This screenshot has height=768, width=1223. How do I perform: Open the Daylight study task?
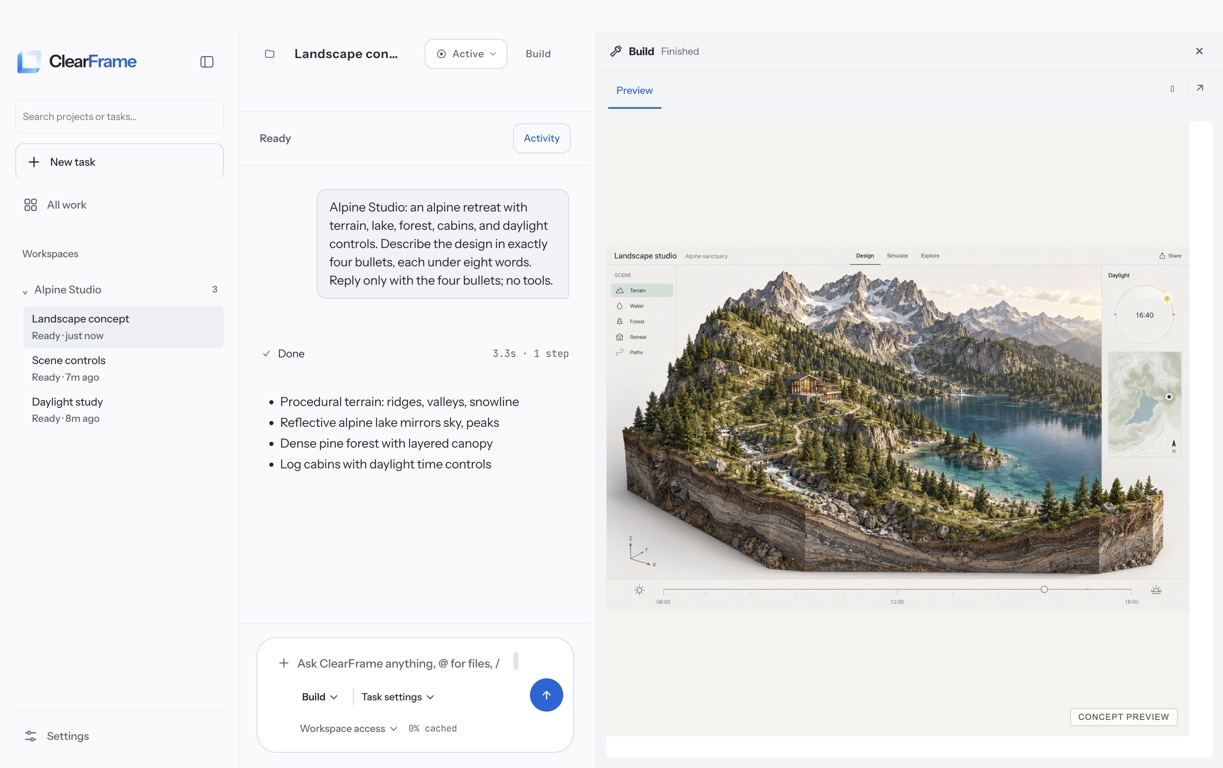tap(123, 410)
